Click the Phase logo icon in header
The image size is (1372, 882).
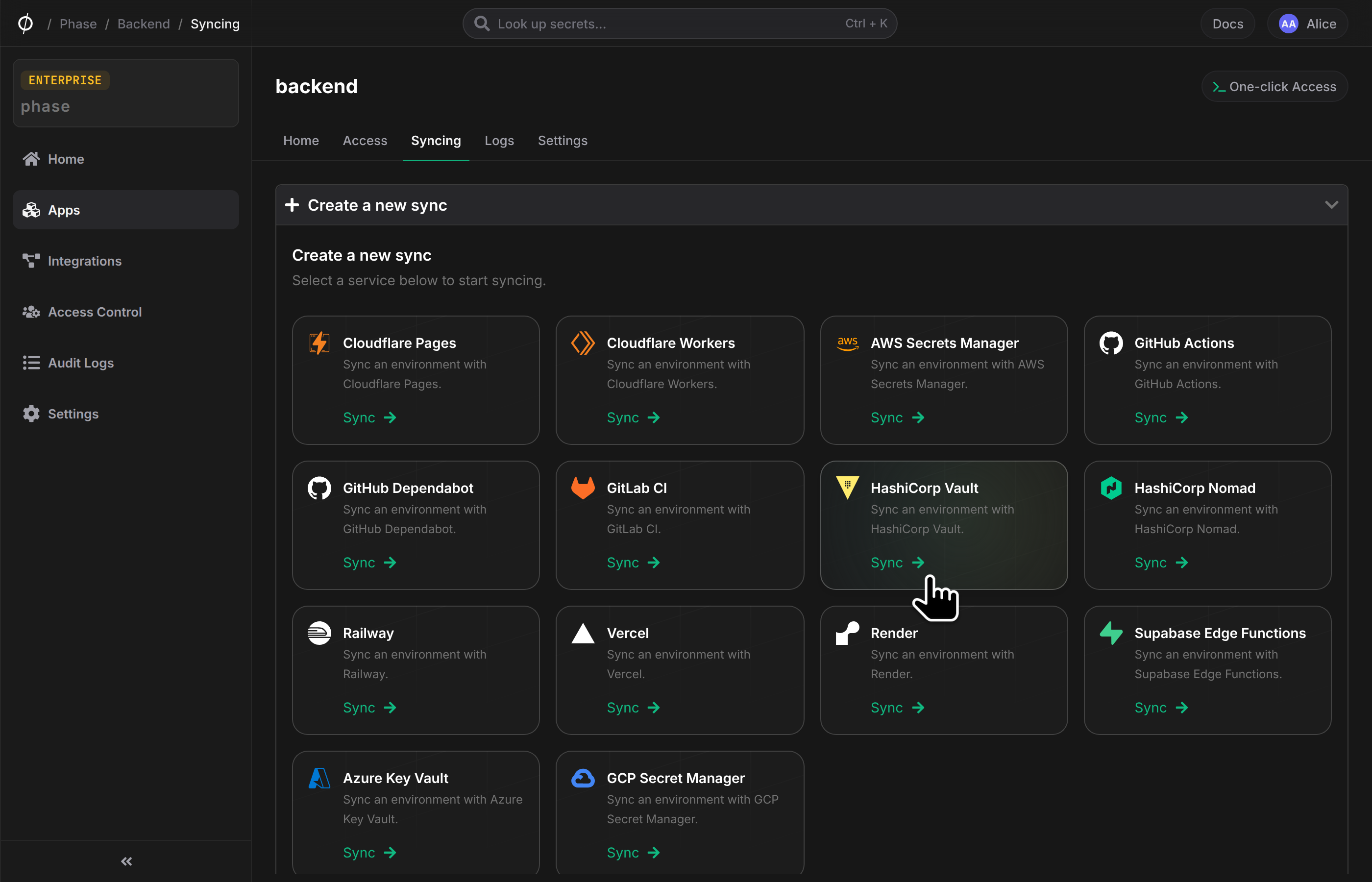click(26, 24)
